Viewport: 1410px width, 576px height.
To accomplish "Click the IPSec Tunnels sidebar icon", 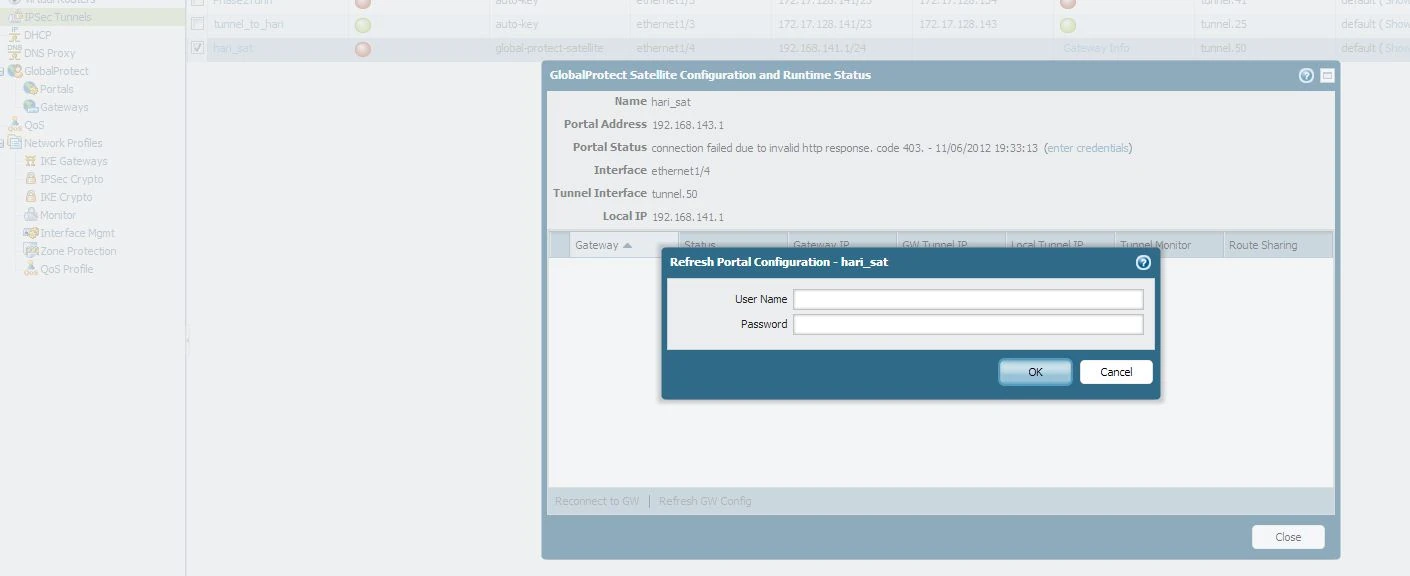I will (x=15, y=17).
